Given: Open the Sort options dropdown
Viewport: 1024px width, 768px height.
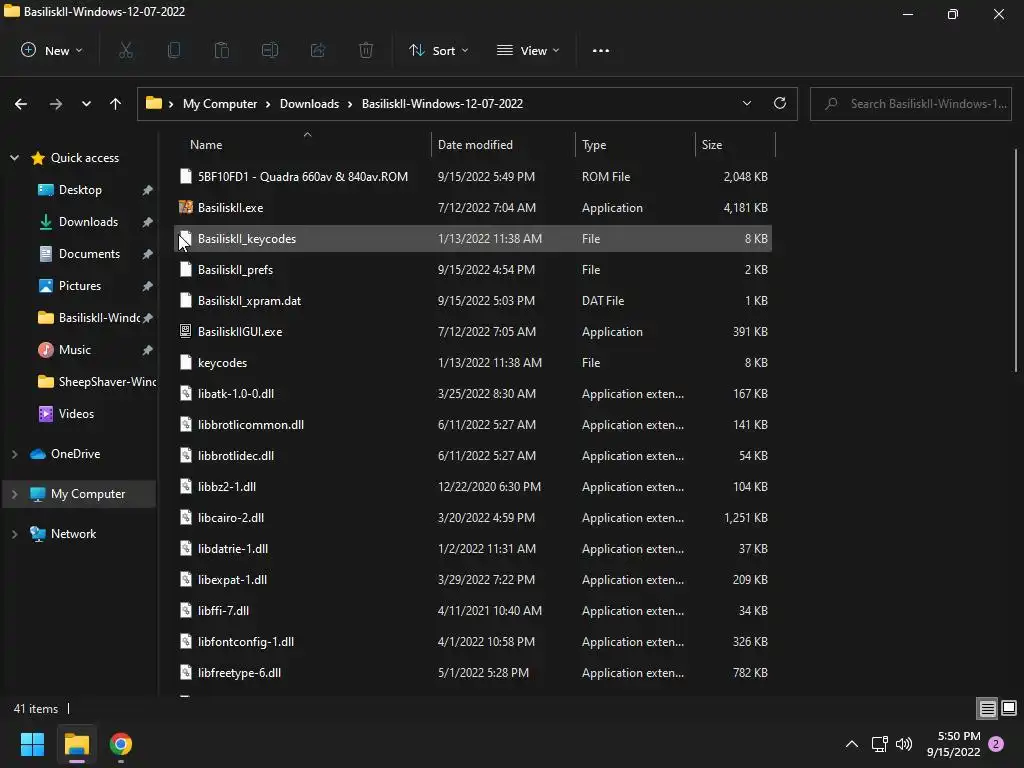Looking at the screenshot, I should pyautogui.click(x=438, y=50).
